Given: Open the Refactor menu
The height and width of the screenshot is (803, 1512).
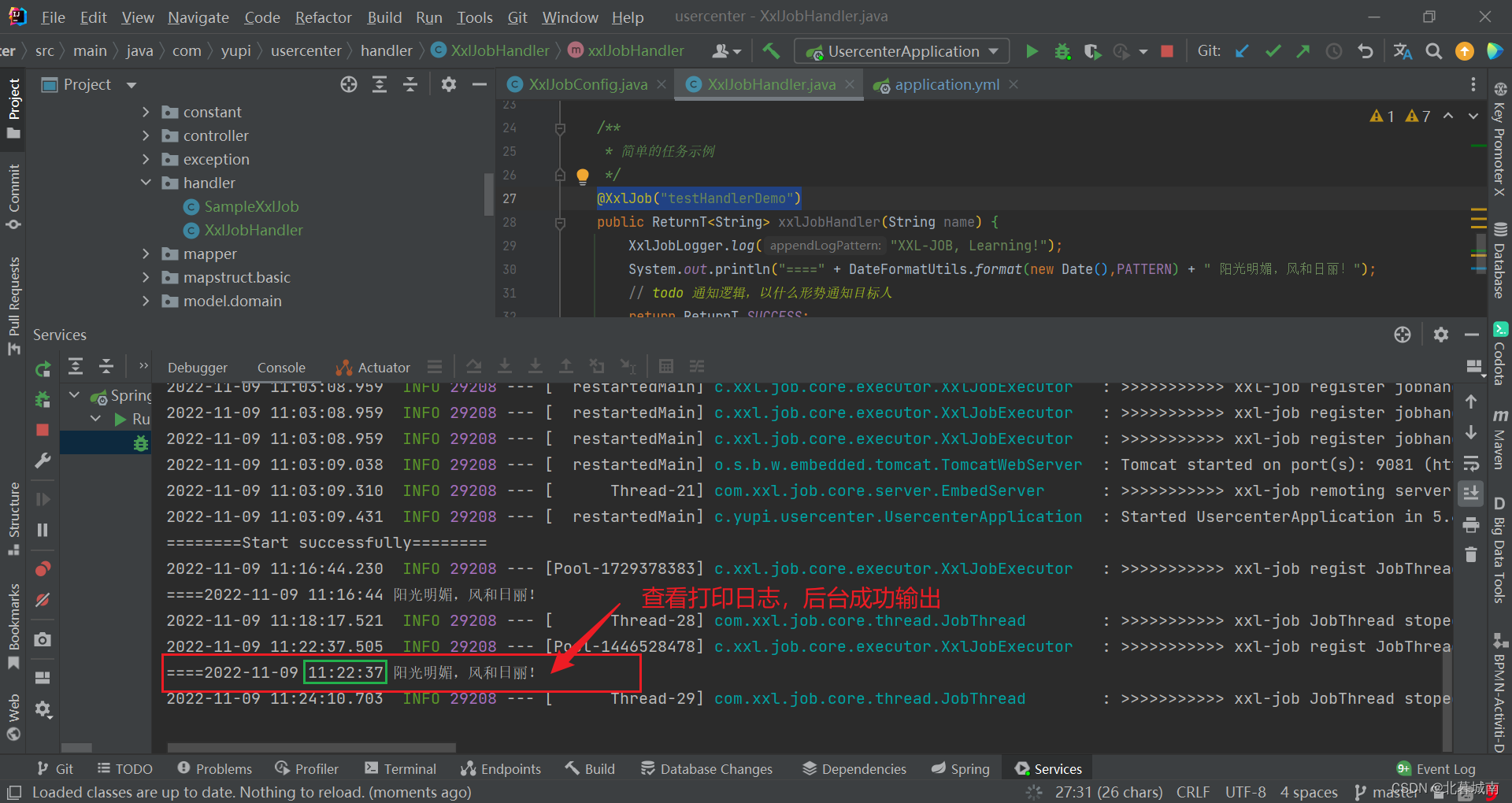Looking at the screenshot, I should pyautogui.click(x=323, y=17).
